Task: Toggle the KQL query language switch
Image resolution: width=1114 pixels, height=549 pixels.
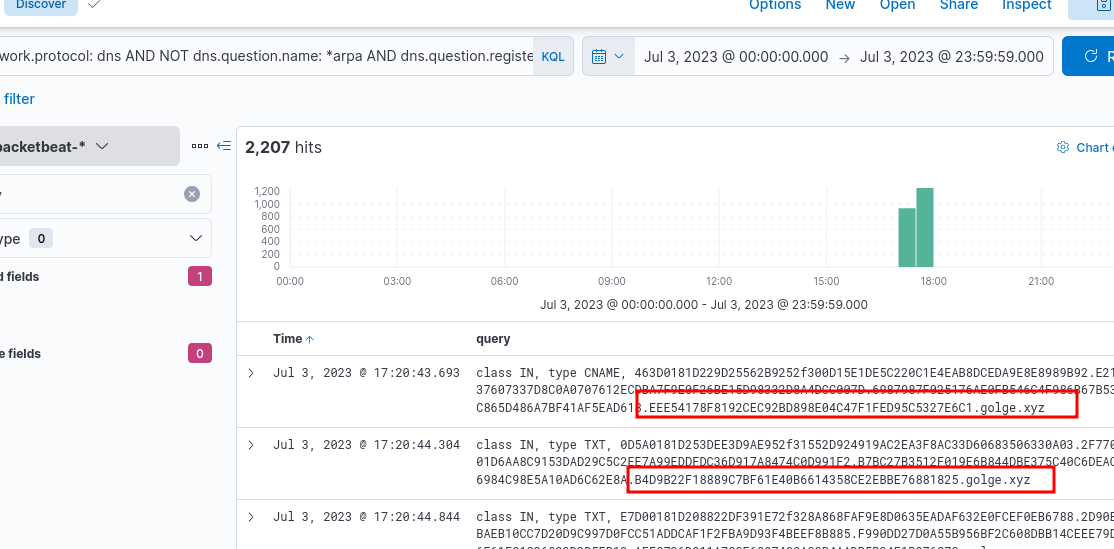Action: (553, 57)
